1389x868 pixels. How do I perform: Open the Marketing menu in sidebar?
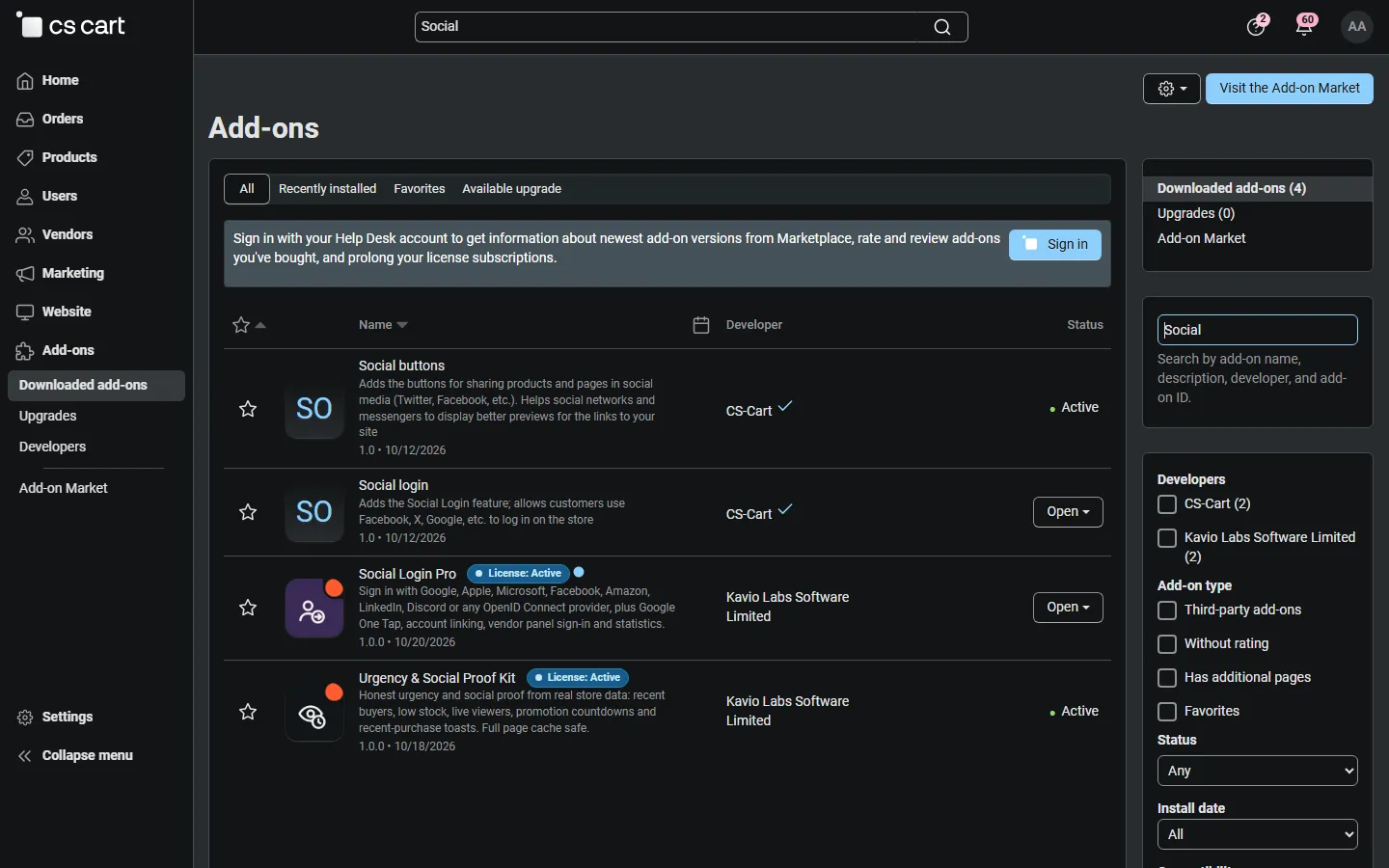click(x=73, y=274)
